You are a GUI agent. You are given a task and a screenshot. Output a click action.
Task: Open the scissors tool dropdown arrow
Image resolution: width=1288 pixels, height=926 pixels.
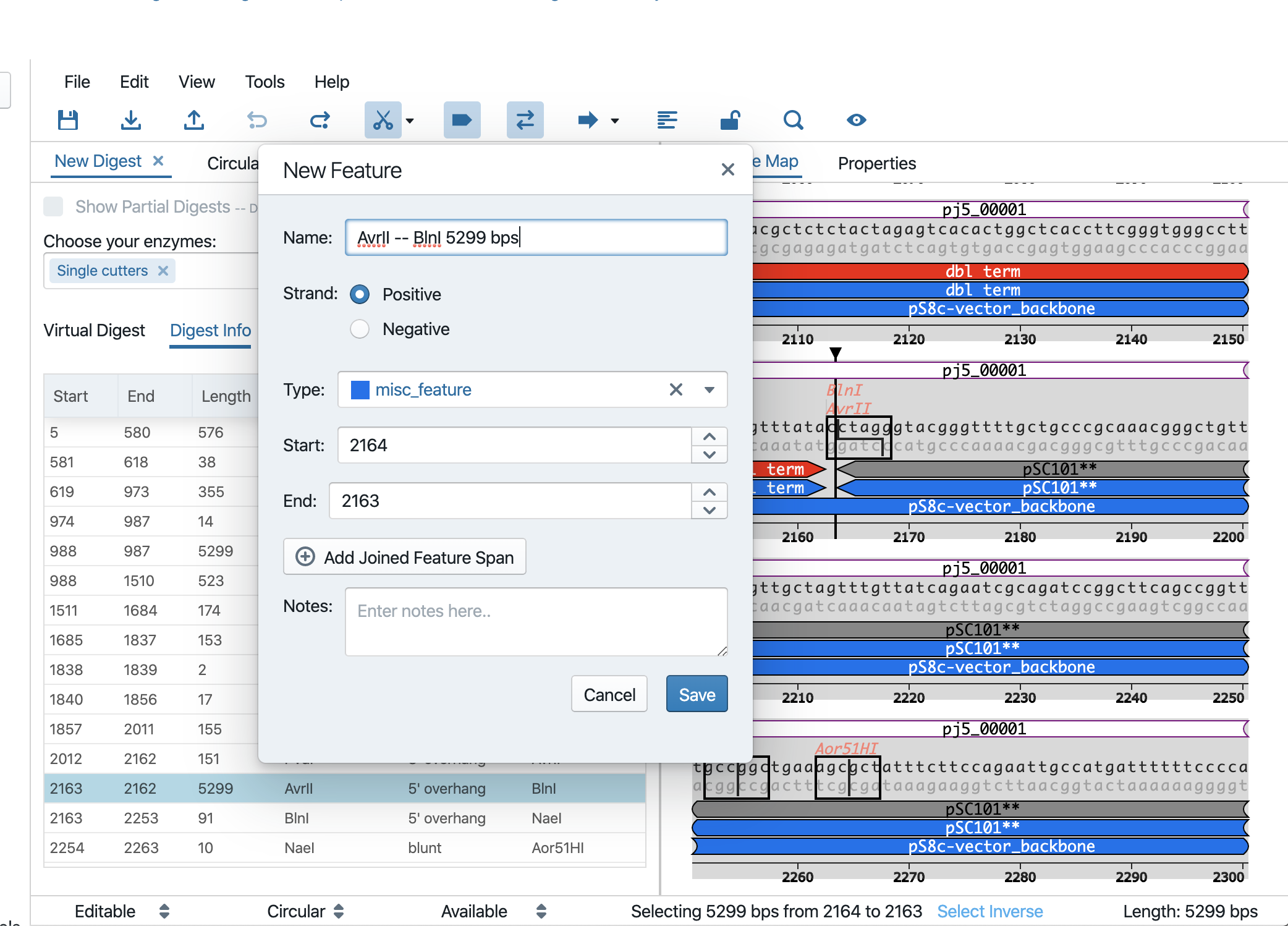(410, 121)
